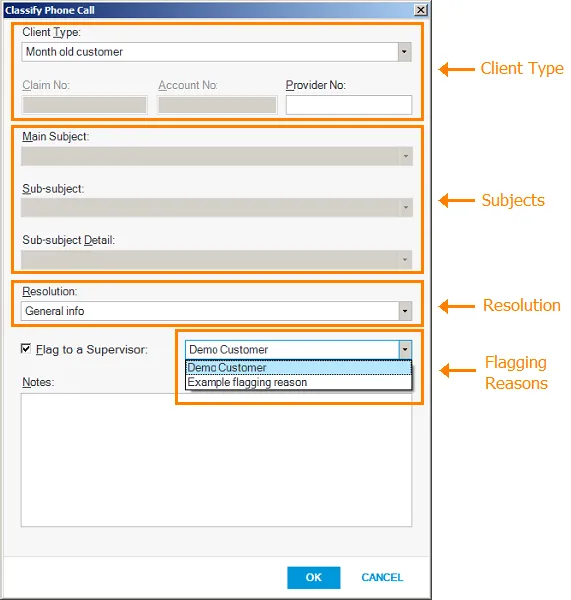This screenshot has width=571, height=600.
Task: Click the Main Subject label
Action: 55,137
